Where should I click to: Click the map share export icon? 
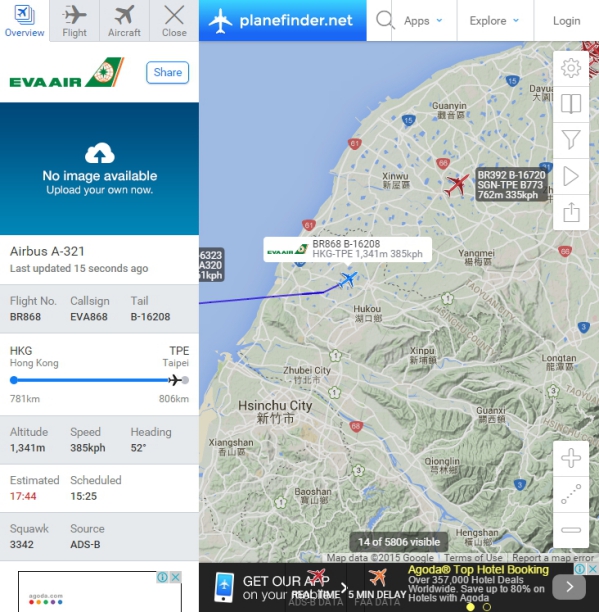click(571, 212)
